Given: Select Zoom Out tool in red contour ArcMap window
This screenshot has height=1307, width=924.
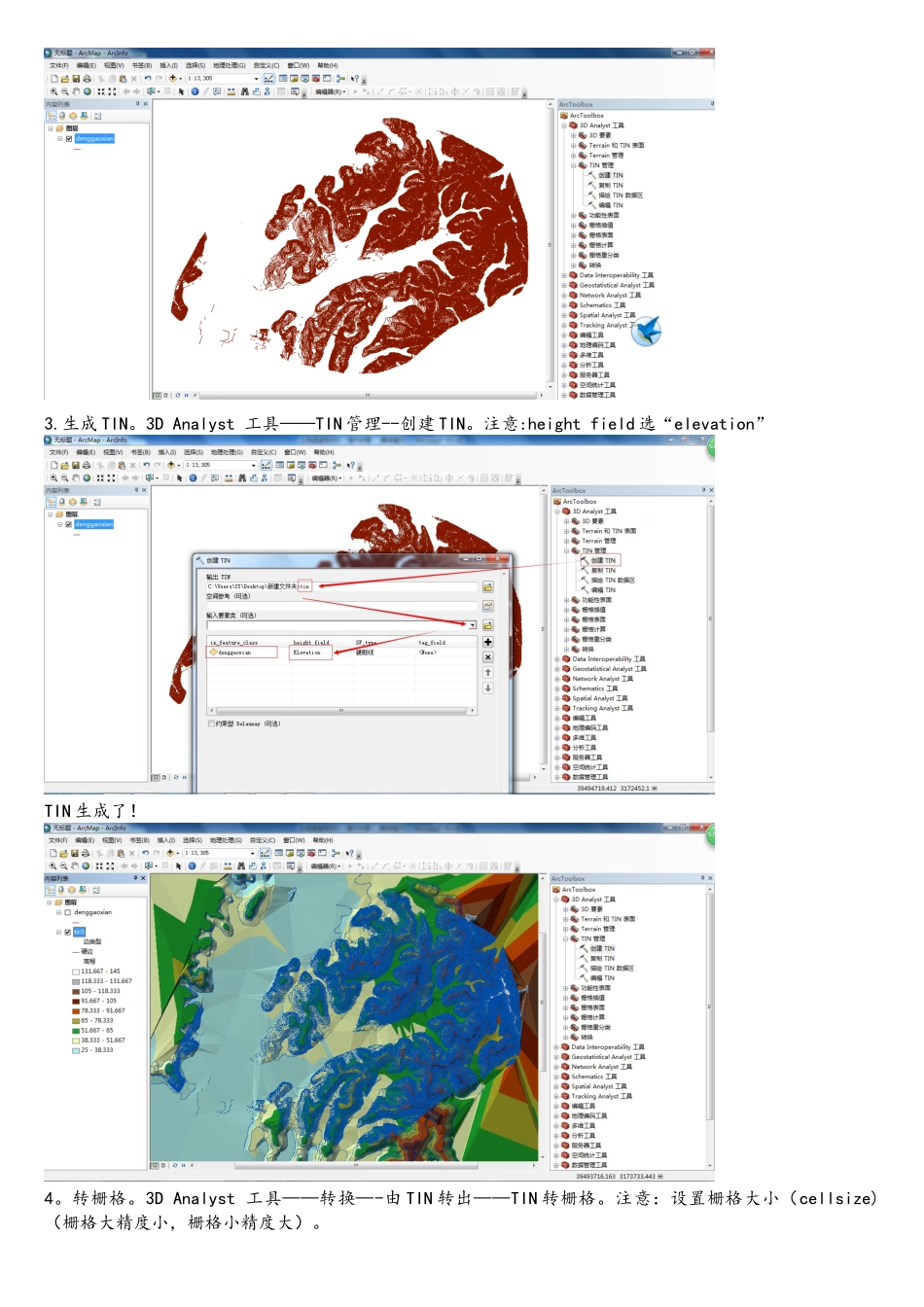Looking at the screenshot, I should pyautogui.click(x=65, y=91).
